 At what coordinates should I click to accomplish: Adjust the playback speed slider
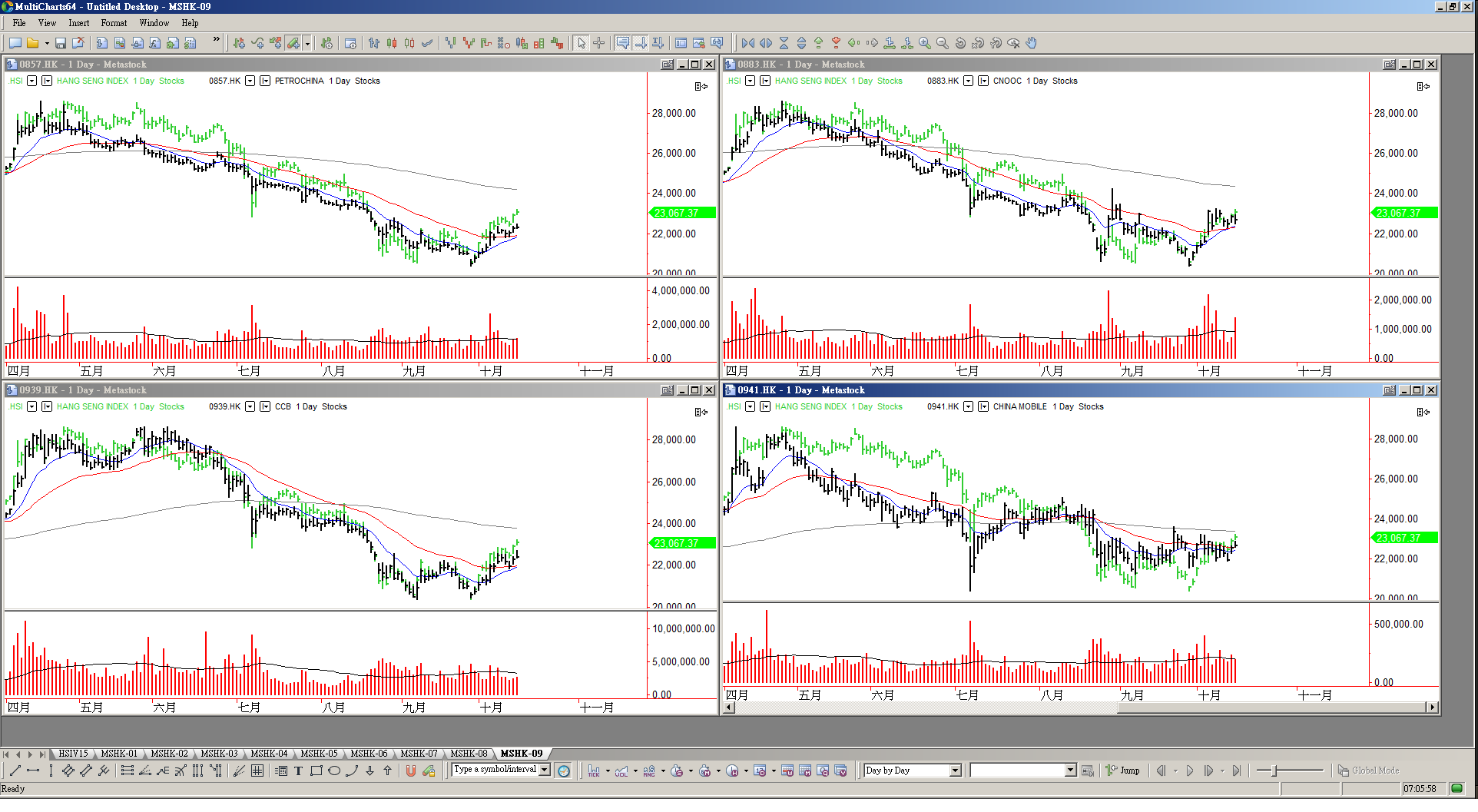tap(1274, 771)
